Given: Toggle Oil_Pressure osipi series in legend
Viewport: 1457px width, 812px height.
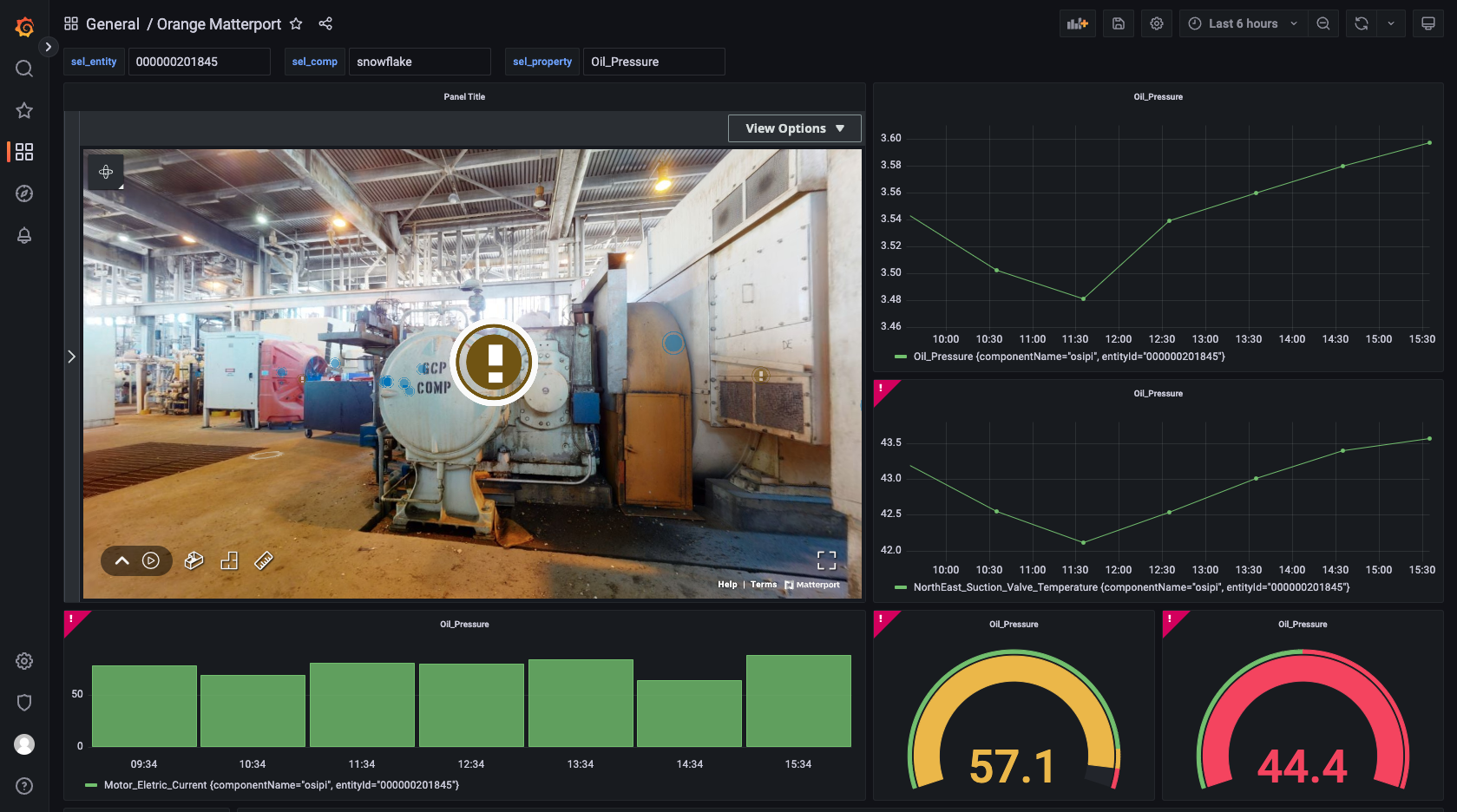Looking at the screenshot, I should (x=1069, y=357).
